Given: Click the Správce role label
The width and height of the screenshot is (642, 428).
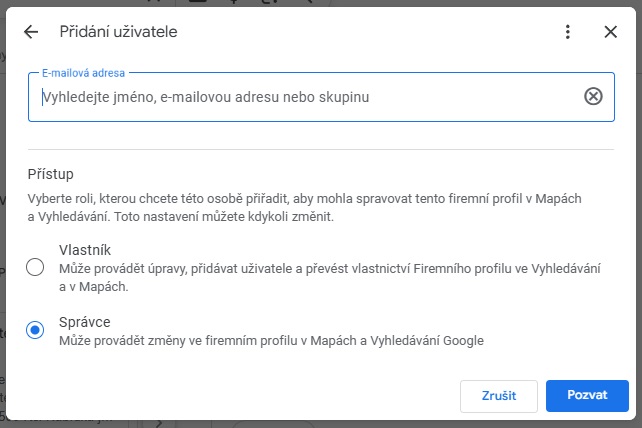Looking at the screenshot, I should pos(84,322).
